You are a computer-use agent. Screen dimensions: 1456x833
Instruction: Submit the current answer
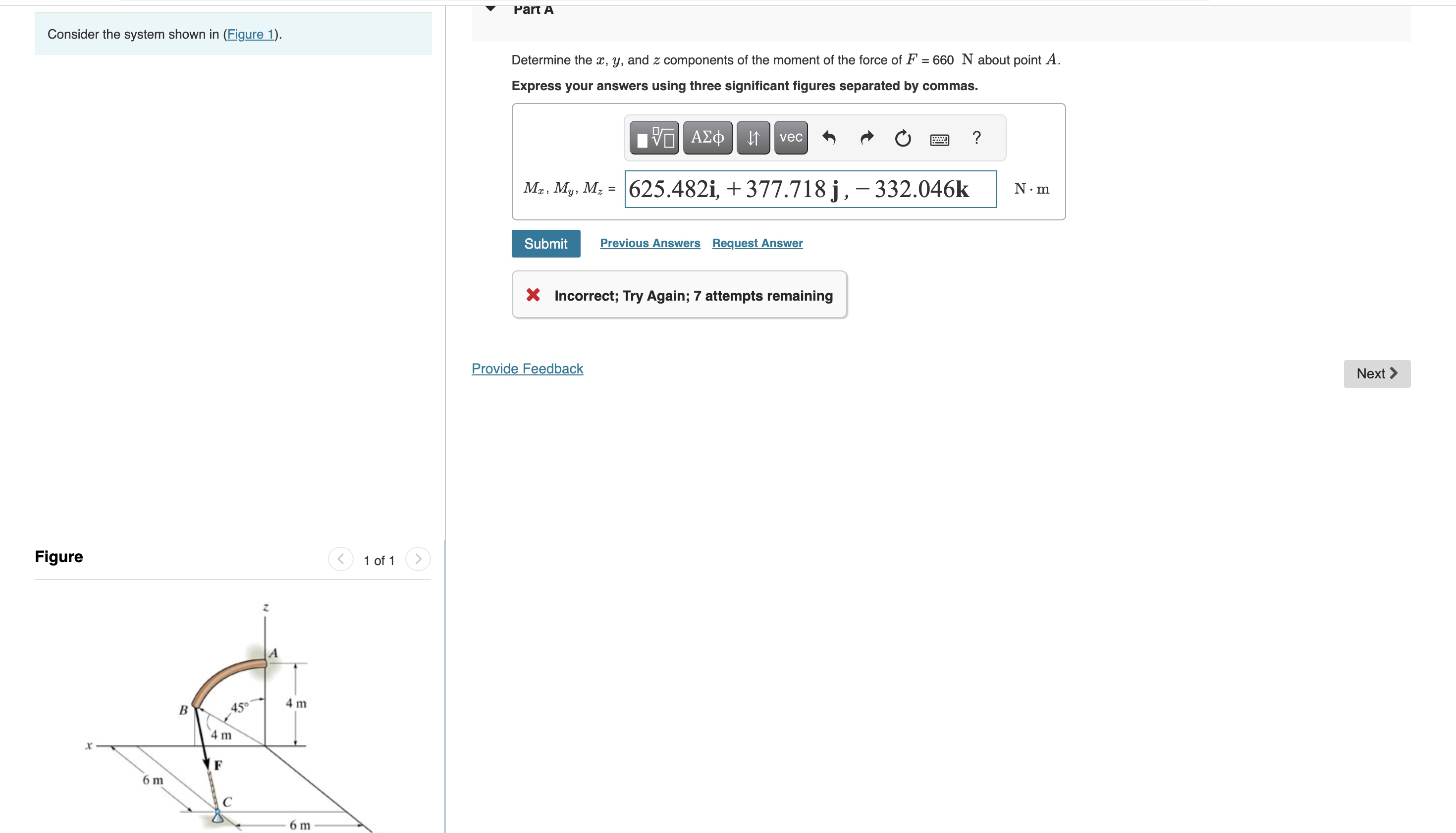(x=545, y=242)
